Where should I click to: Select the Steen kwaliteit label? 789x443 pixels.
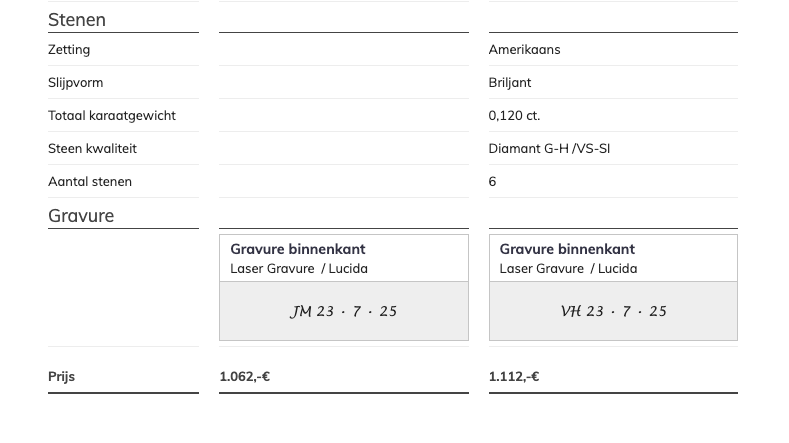click(x=92, y=149)
